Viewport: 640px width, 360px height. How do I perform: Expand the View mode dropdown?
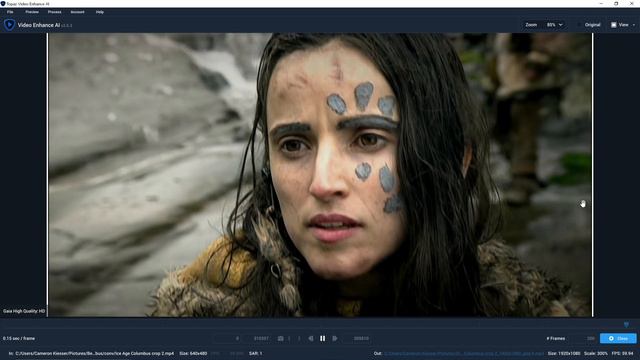click(x=634, y=25)
